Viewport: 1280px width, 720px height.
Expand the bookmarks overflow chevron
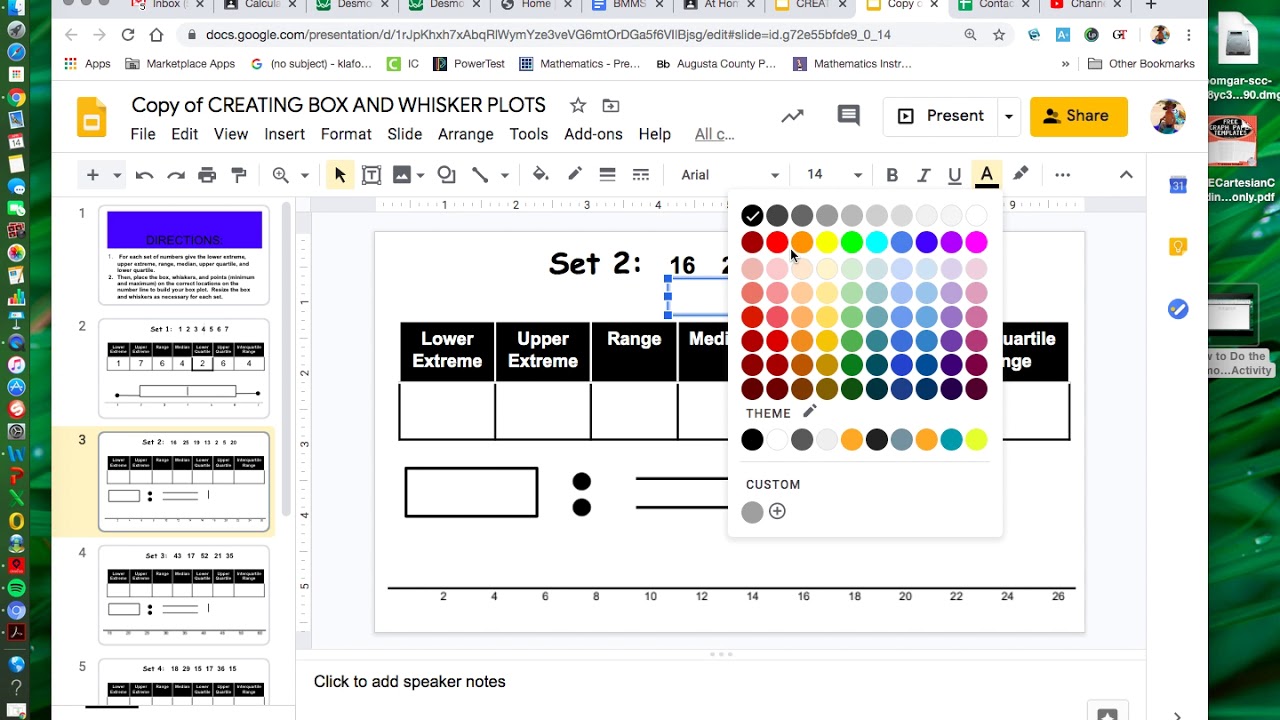[x=1065, y=64]
